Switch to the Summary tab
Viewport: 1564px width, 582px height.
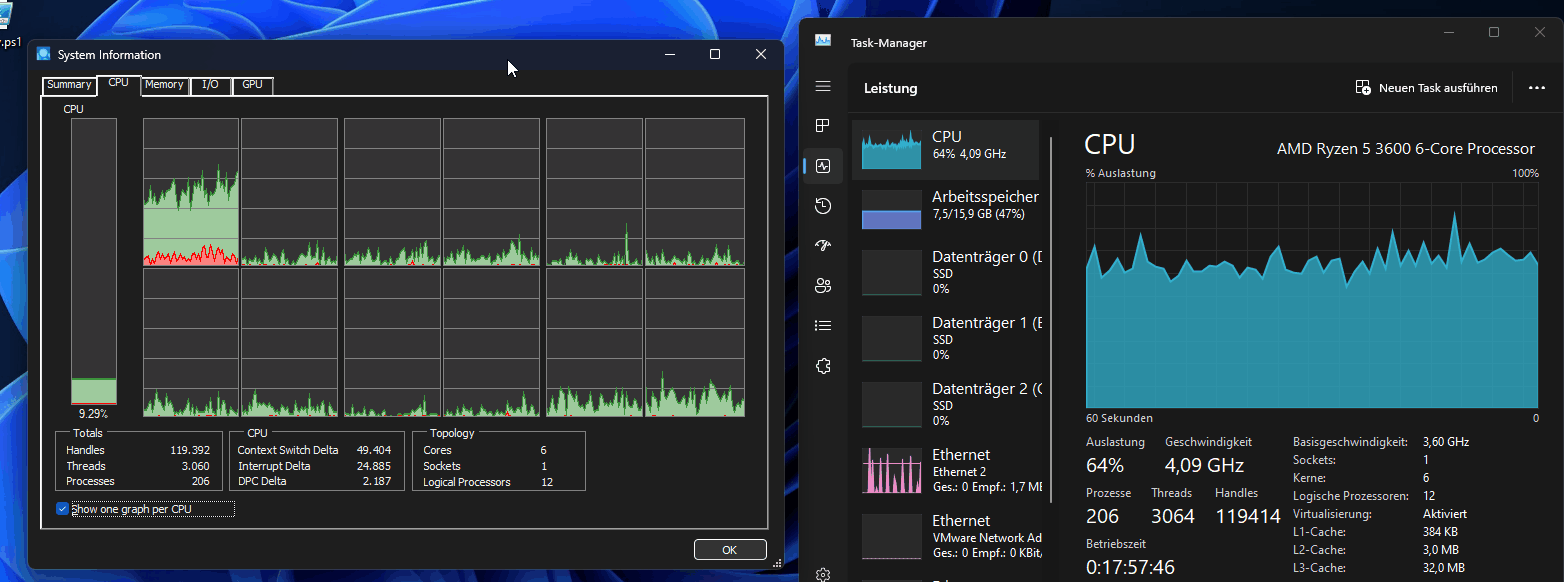tap(69, 85)
